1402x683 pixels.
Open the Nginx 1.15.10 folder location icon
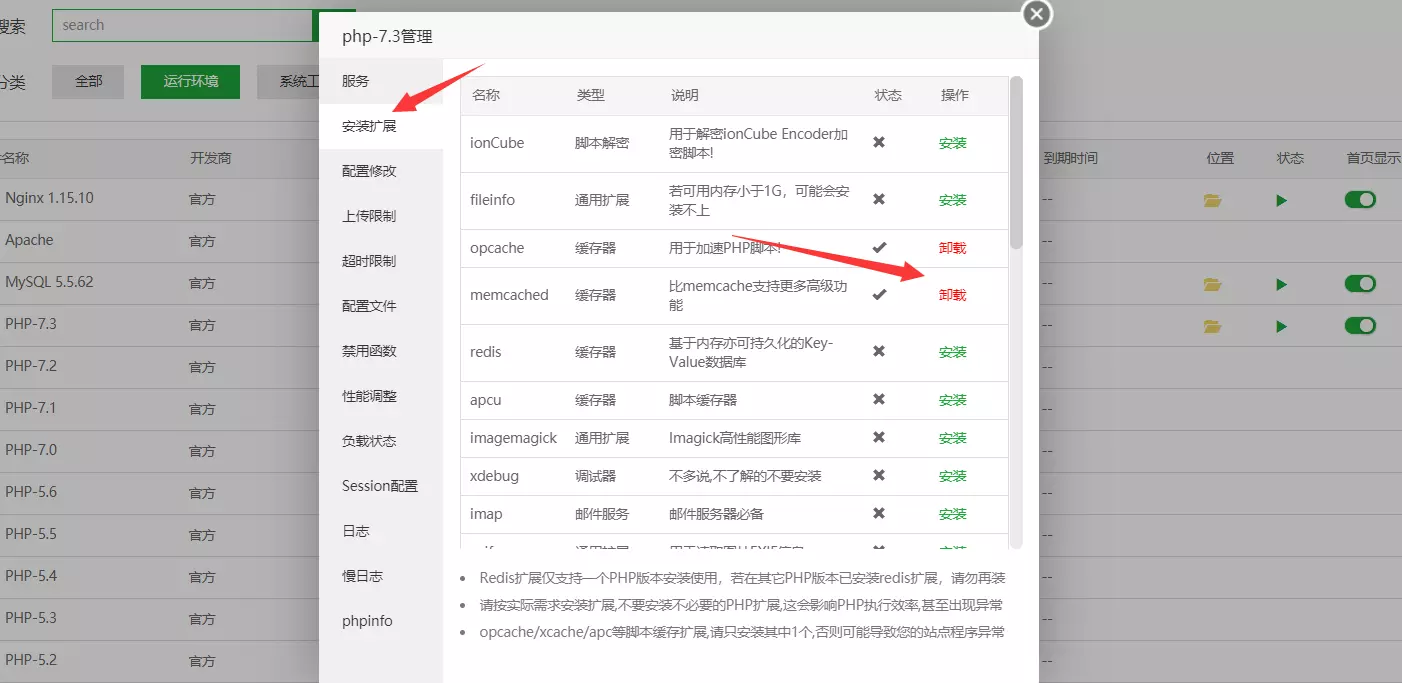coord(1213,200)
